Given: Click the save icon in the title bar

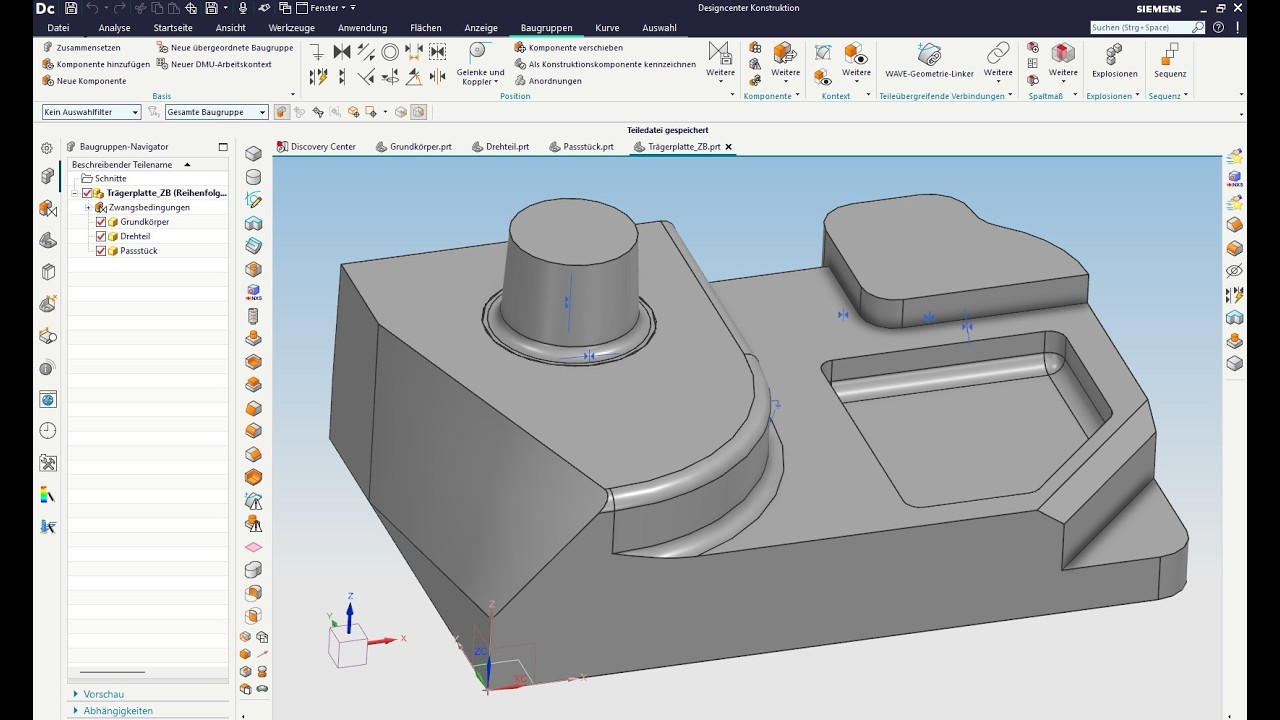Looking at the screenshot, I should 70,8.
